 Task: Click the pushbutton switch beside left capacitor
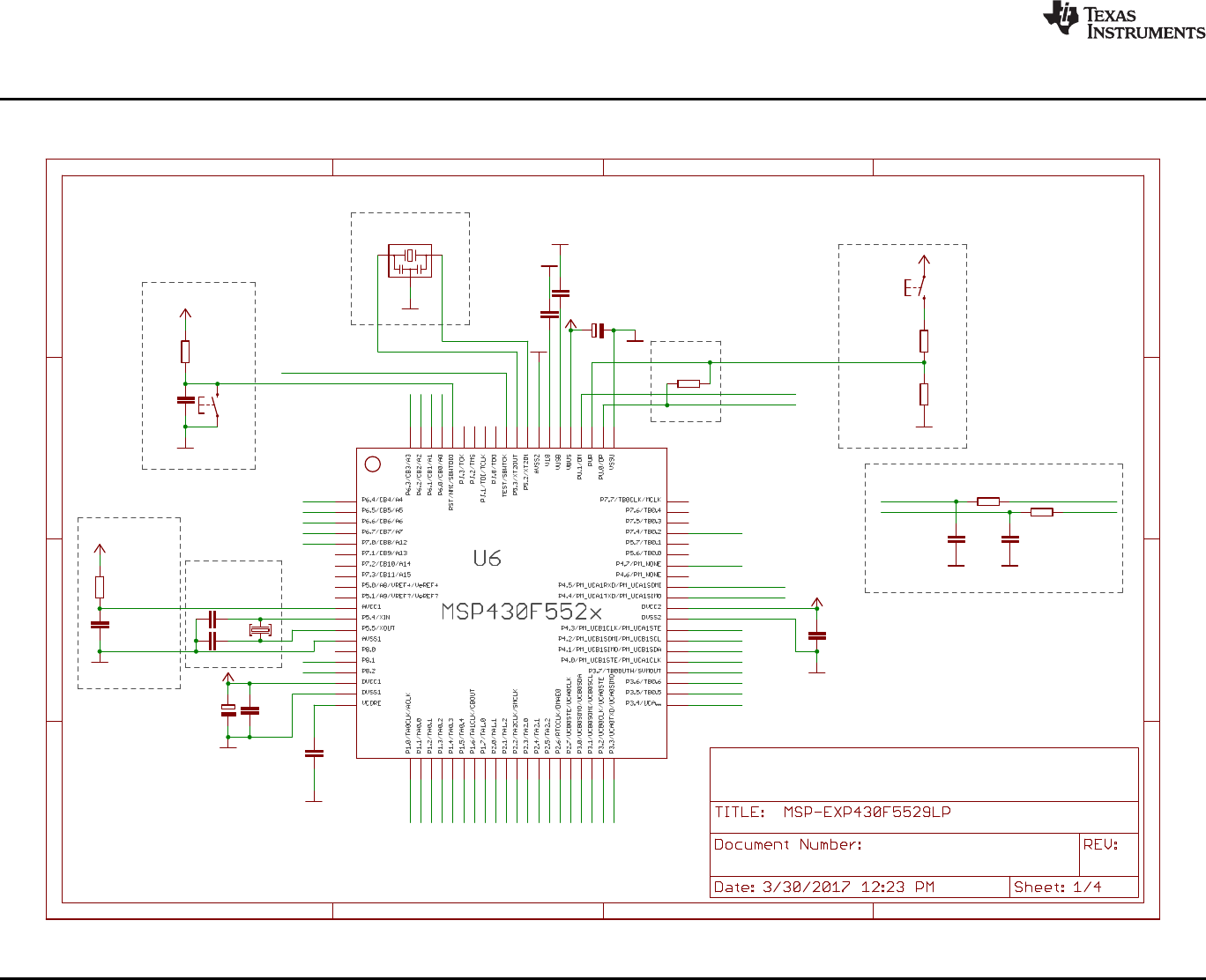point(210,405)
